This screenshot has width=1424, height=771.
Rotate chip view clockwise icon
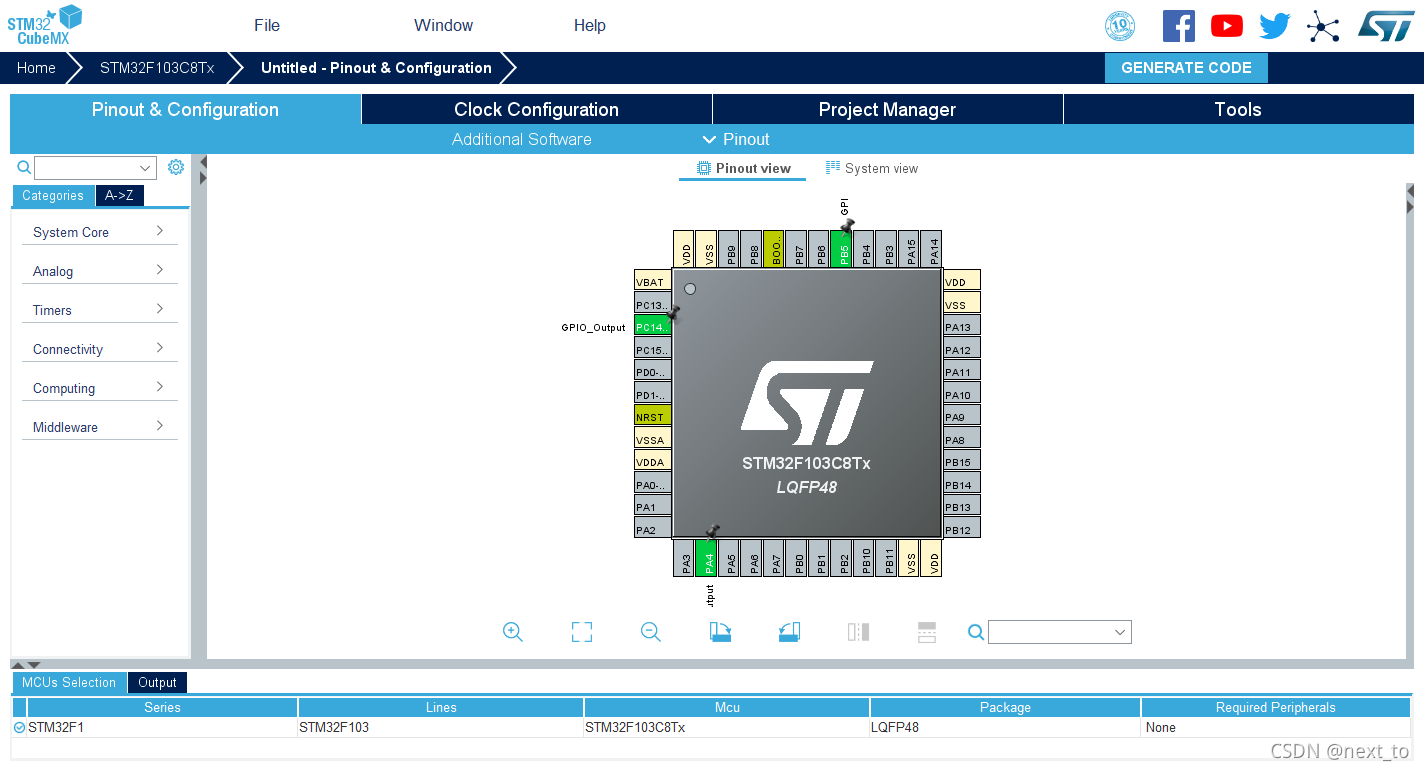pos(720,632)
